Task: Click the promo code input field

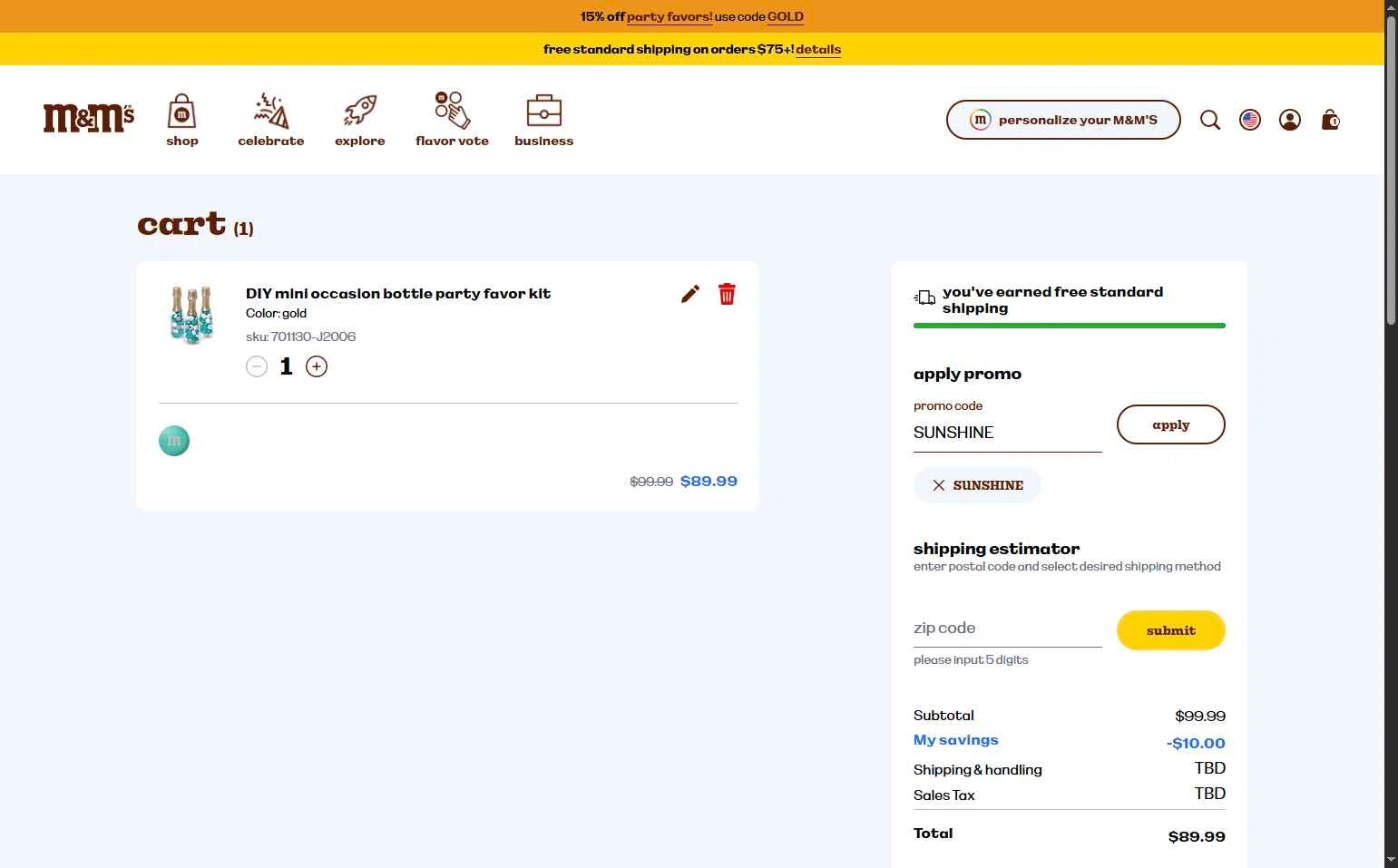Action: click(1007, 433)
